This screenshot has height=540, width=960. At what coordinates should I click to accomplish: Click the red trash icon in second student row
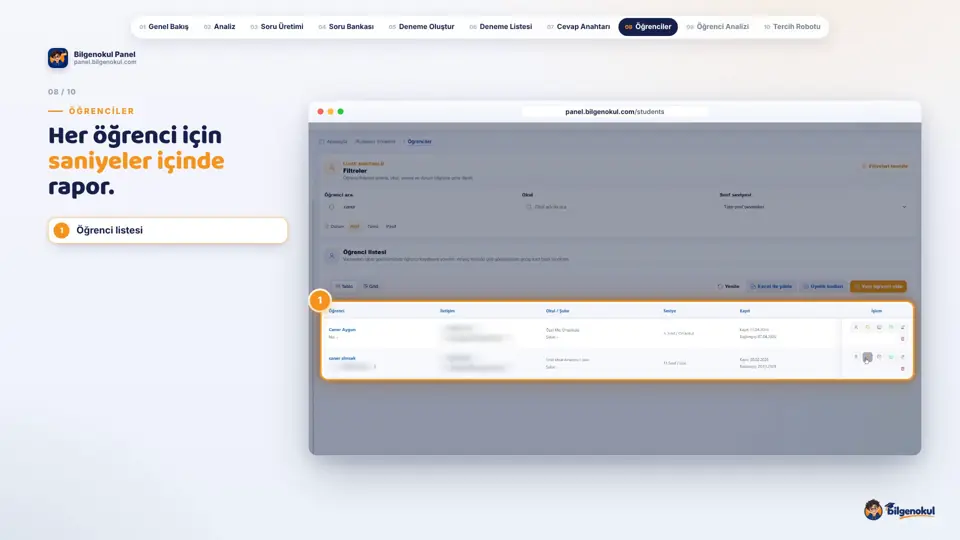(902, 369)
